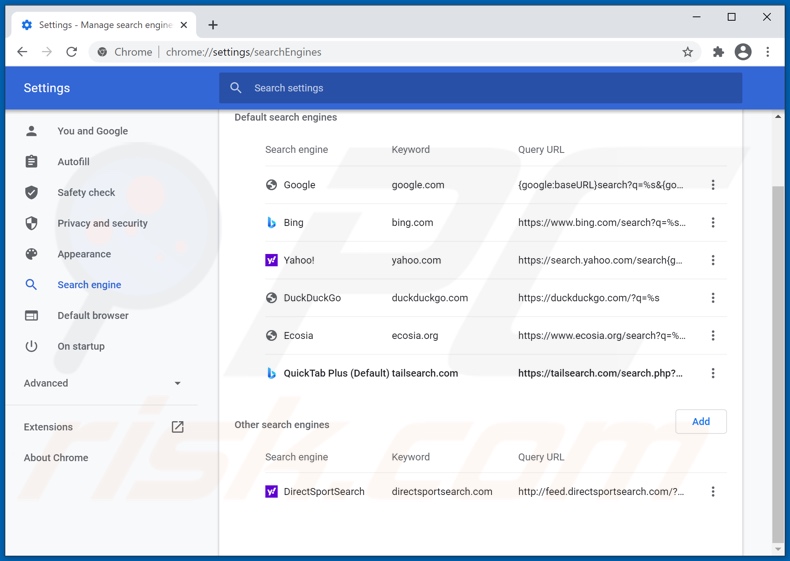
Task: Click the Autofill clipboard icon
Action: click(x=31, y=162)
